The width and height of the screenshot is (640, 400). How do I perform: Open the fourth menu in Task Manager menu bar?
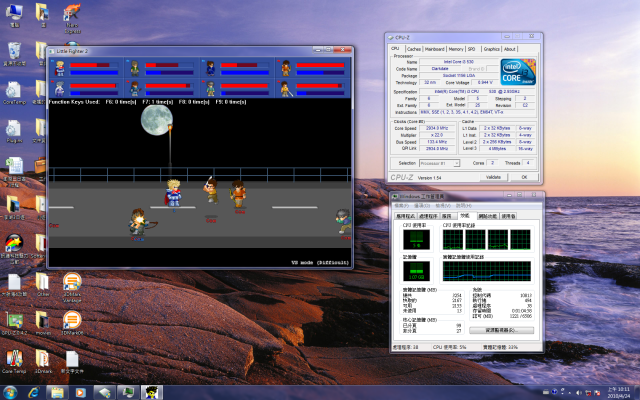(x=463, y=206)
